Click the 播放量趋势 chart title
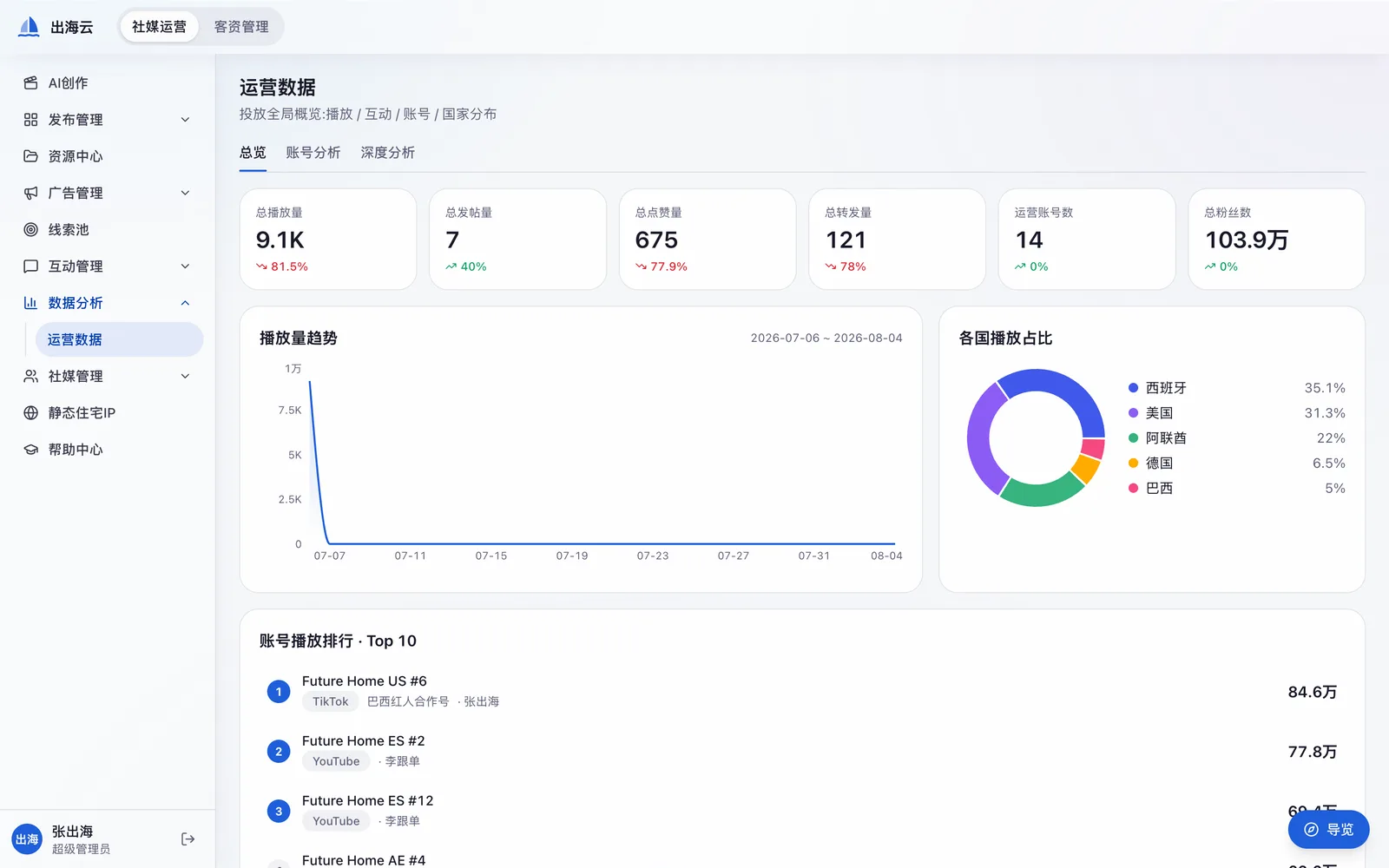Image resolution: width=1389 pixels, height=868 pixels. pyautogui.click(x=298, y=339)
